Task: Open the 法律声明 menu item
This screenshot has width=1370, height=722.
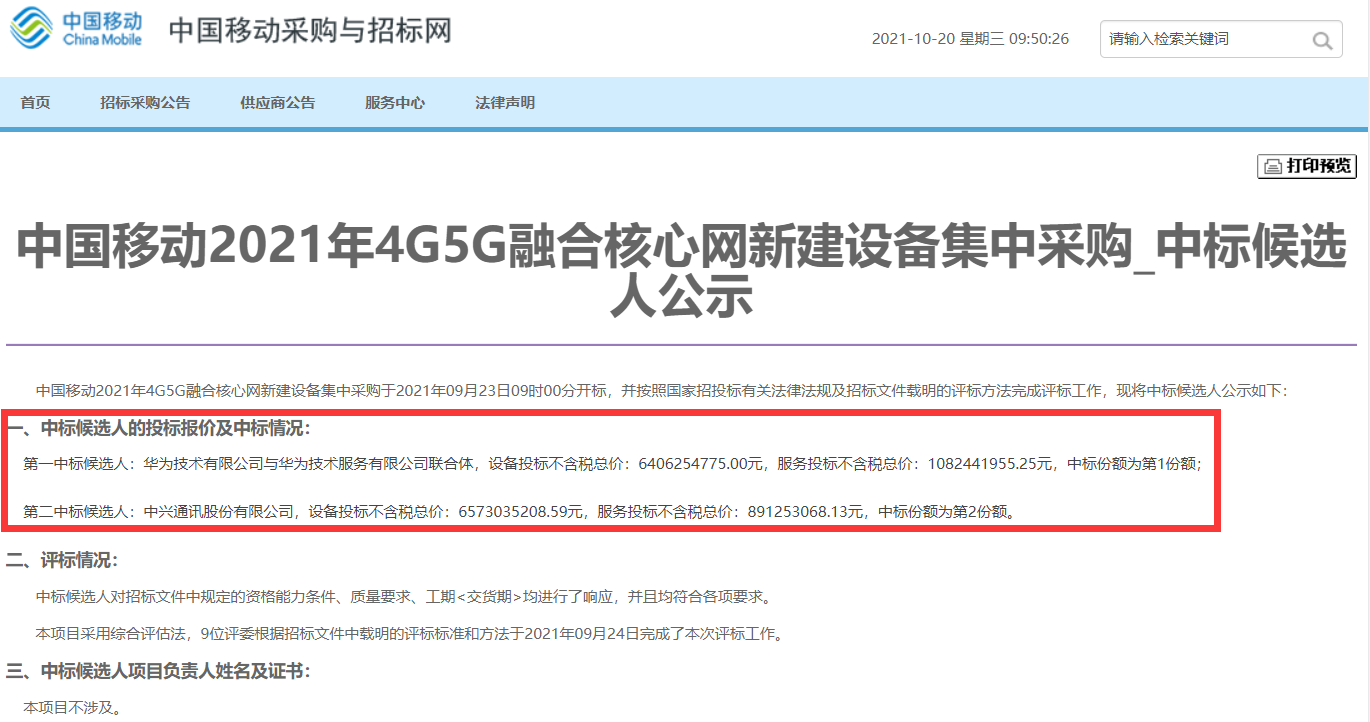Action: (x=505, y=103)
